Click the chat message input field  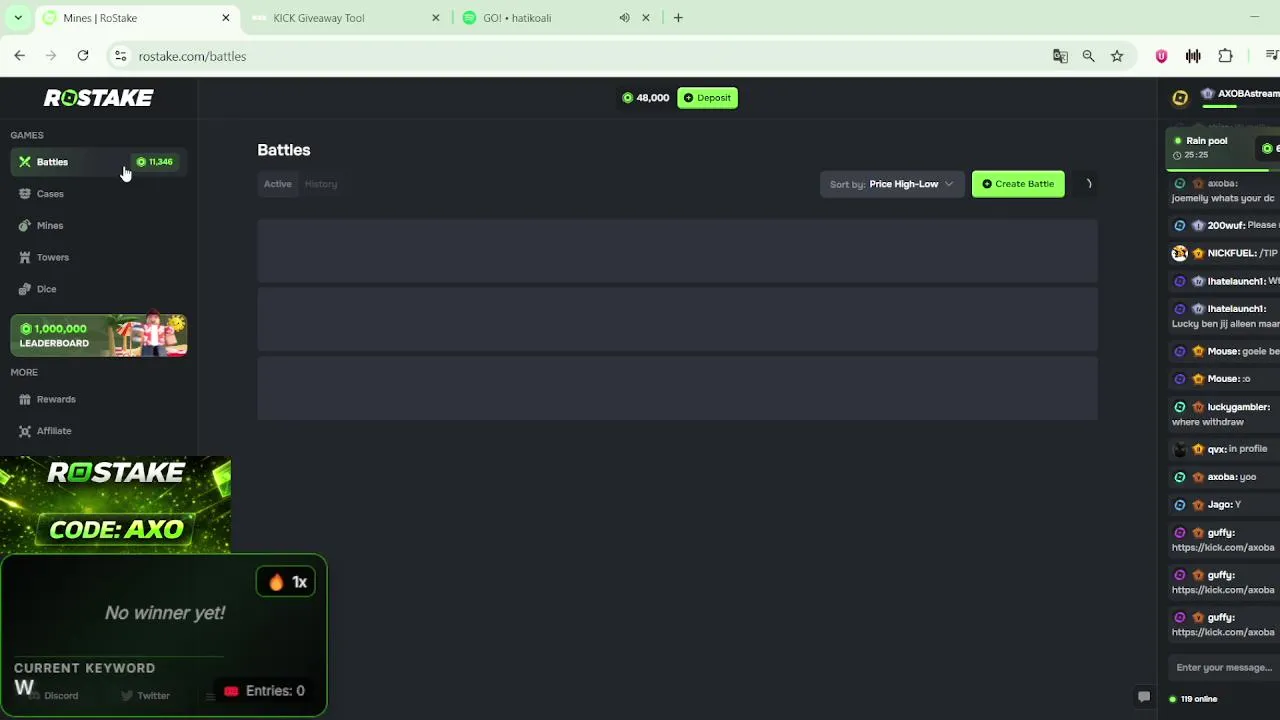pyautogui.click(x=1224, y=667)
